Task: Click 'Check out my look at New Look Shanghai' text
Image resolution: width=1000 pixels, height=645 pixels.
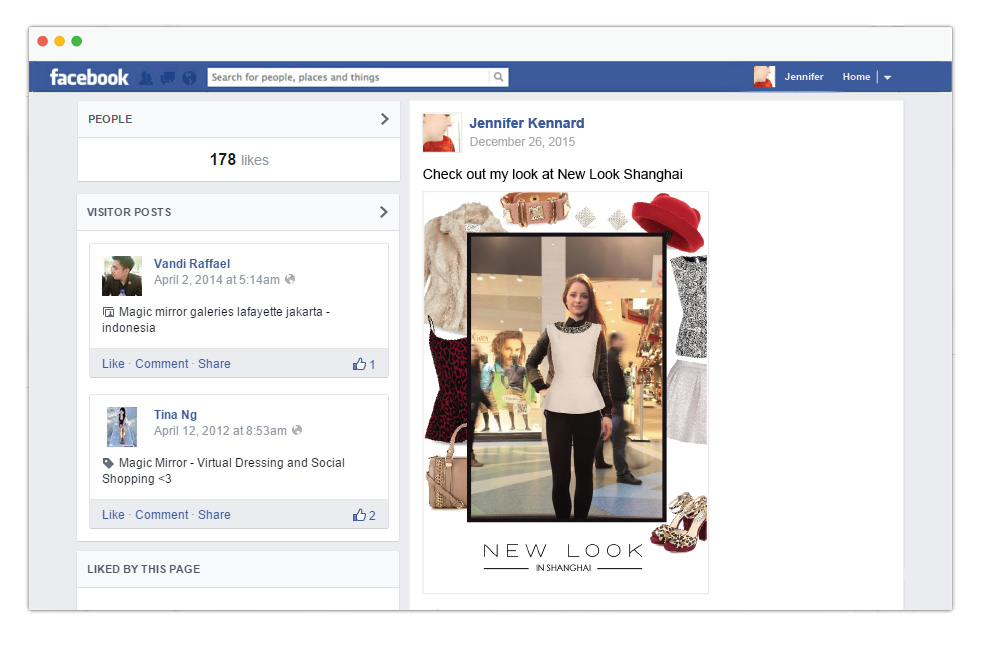Action: (552, 174)
